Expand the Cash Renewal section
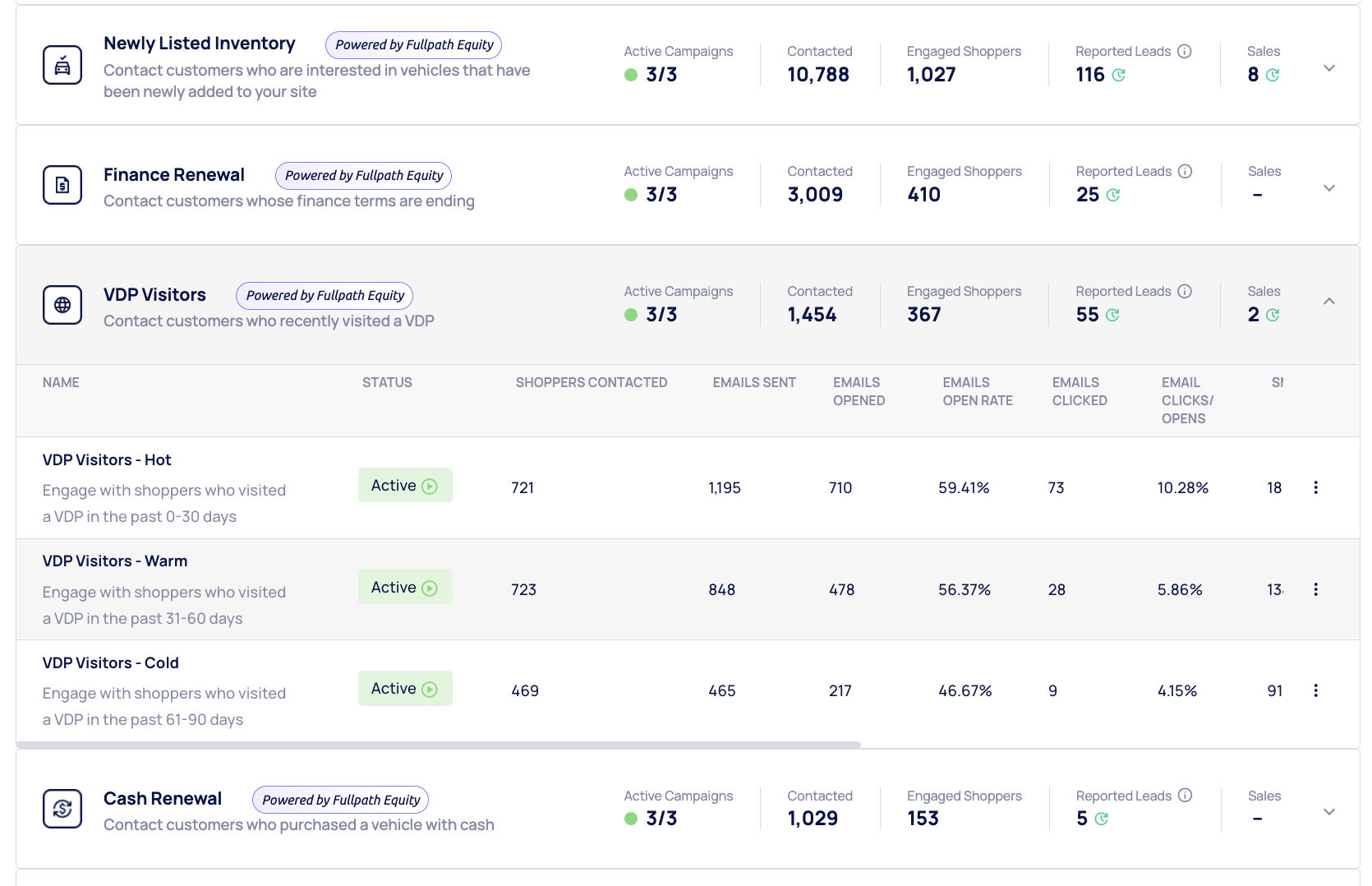Image resolution: width=1372 pixels, height=886 pixels. [1328, 812]
